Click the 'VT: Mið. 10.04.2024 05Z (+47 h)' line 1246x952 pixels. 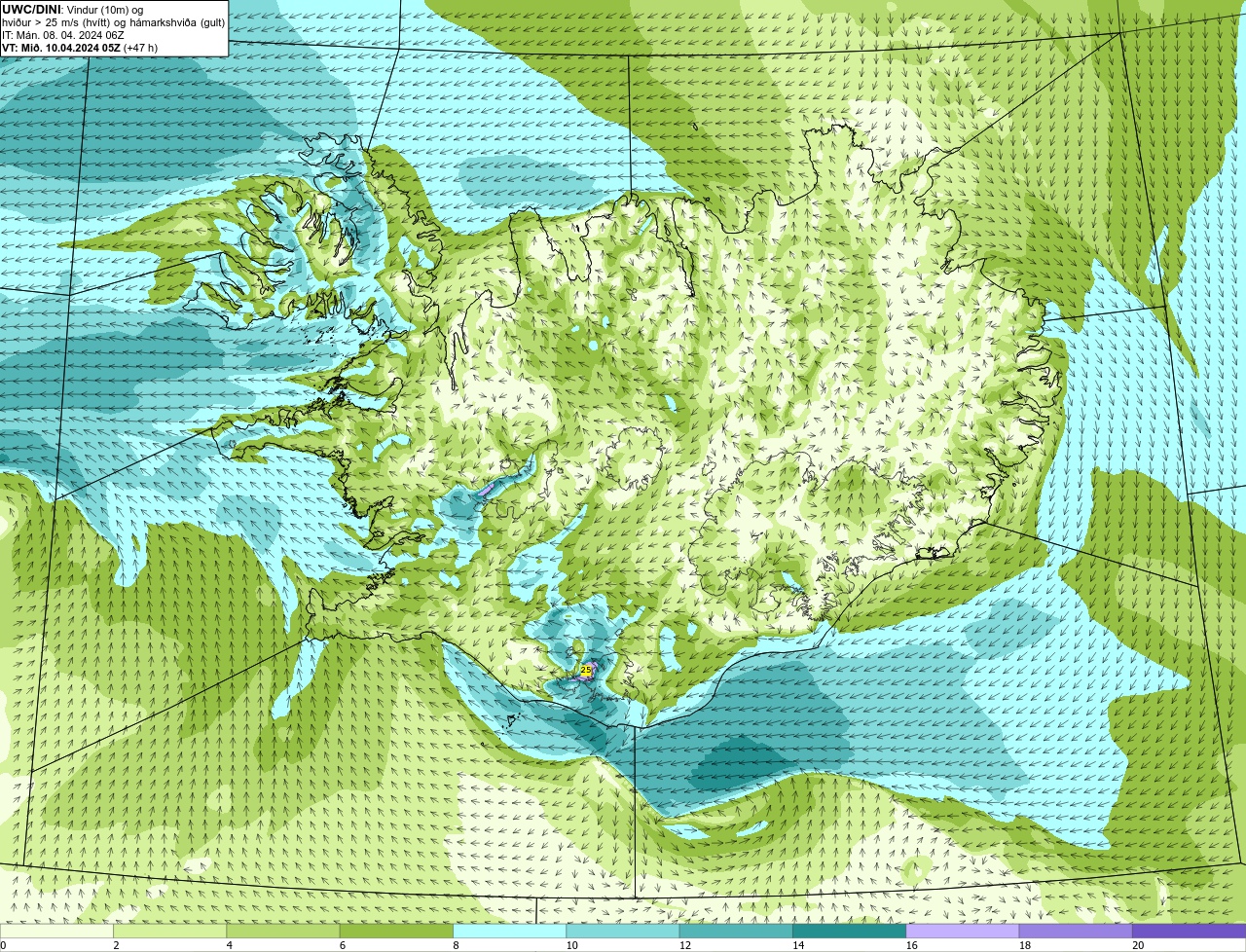click(x=80, y=48)
